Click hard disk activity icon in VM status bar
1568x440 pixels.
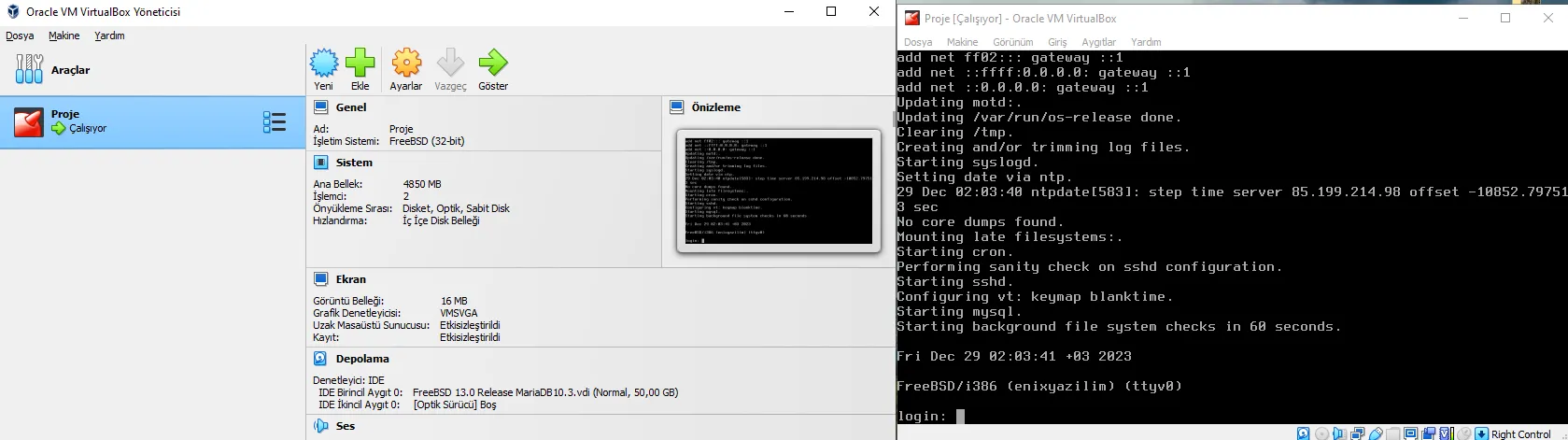pyautogui.click(x=1304, y=433)
